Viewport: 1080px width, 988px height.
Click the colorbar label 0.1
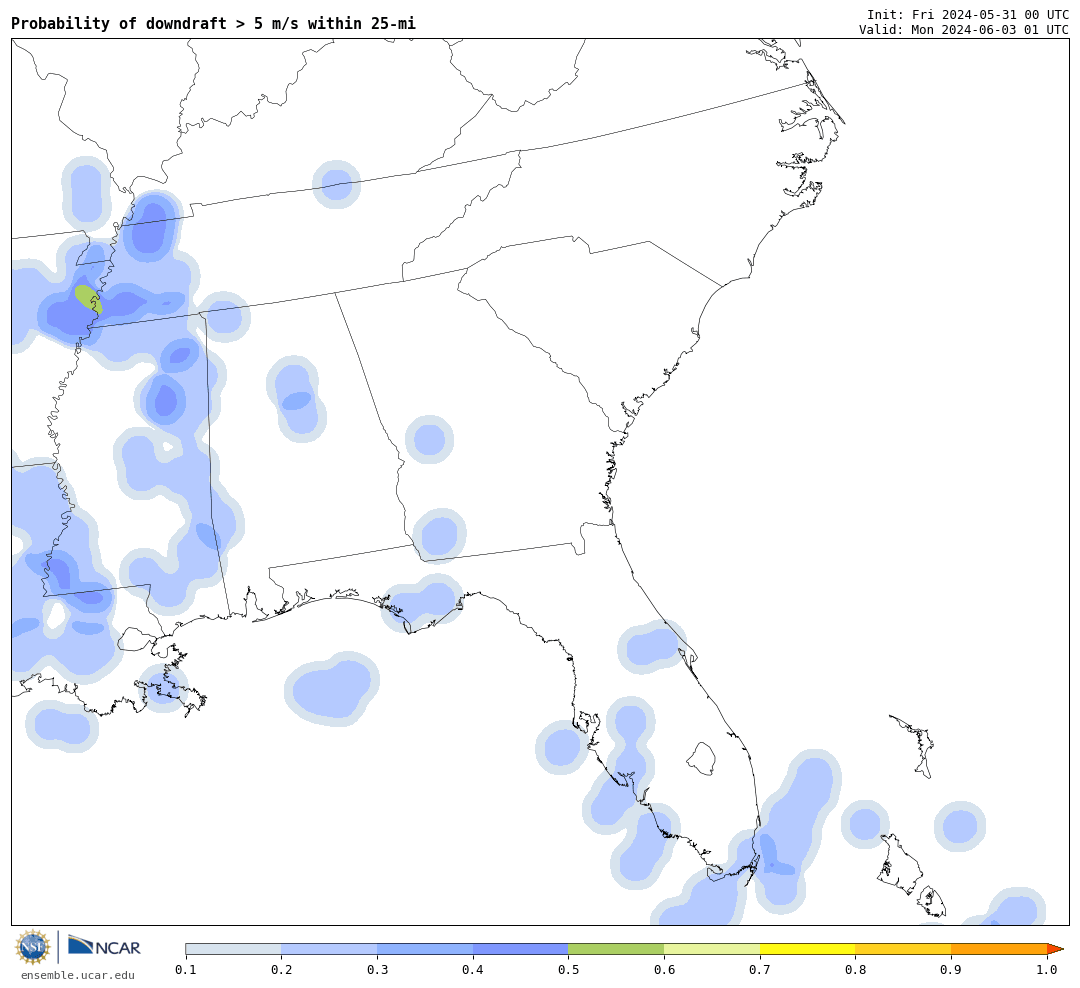[185, 970]
